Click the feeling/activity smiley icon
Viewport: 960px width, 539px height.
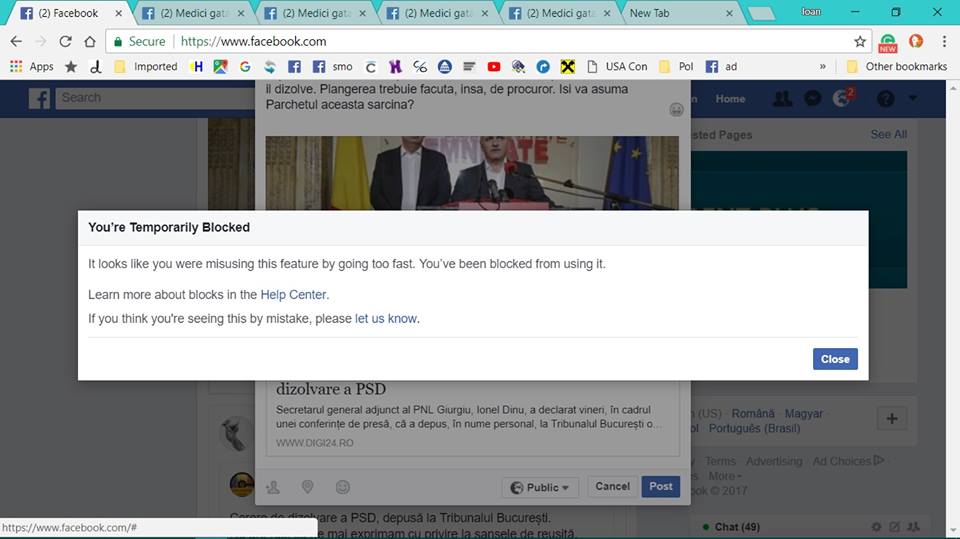(x=342, y=487)
